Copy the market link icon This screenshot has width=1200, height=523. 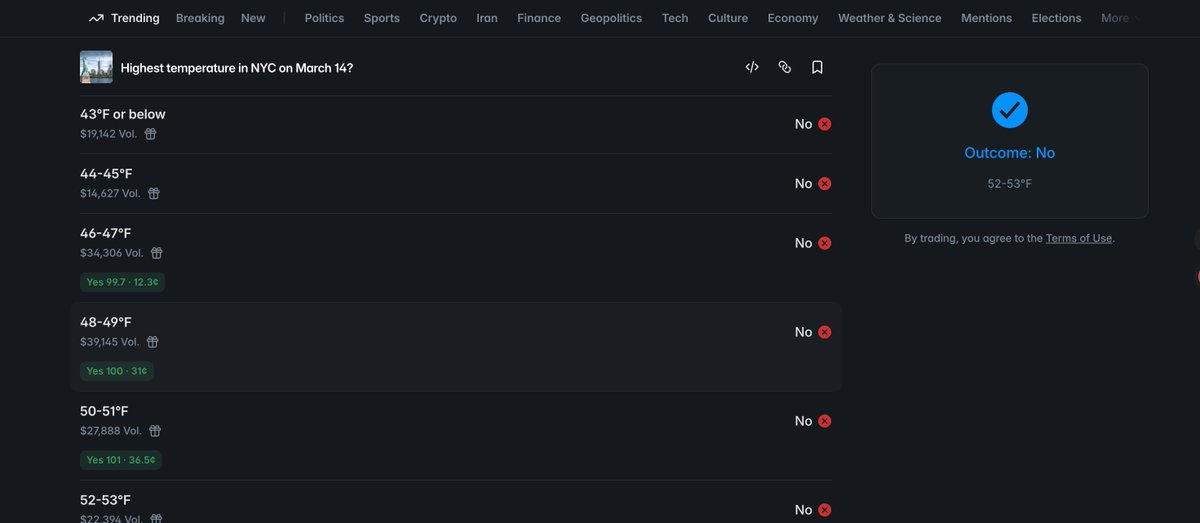coord(785,67)
